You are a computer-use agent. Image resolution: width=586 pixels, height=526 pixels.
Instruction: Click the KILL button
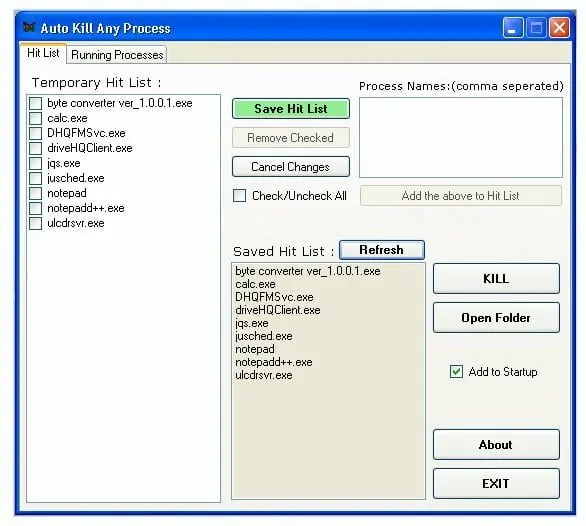pyautogui.click(x=496, y=279)
